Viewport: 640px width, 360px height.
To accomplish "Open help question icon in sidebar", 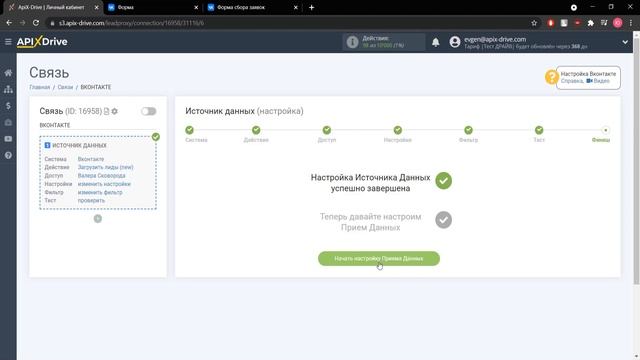I will pos(8,156).
